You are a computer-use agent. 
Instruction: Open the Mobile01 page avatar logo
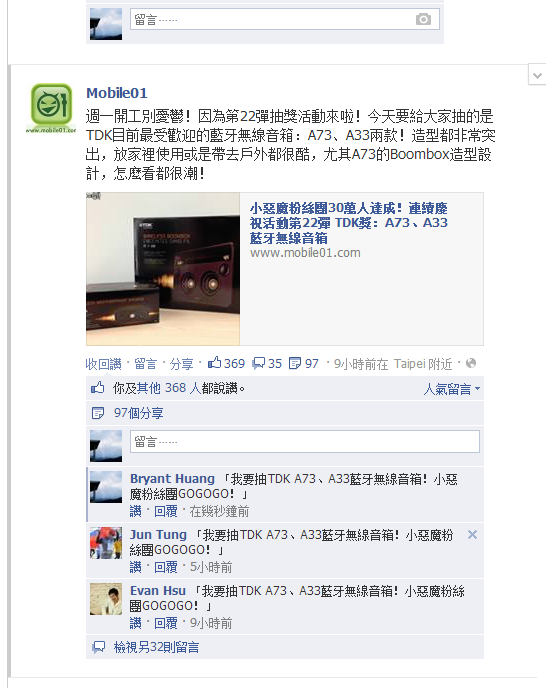click(51, 108)
